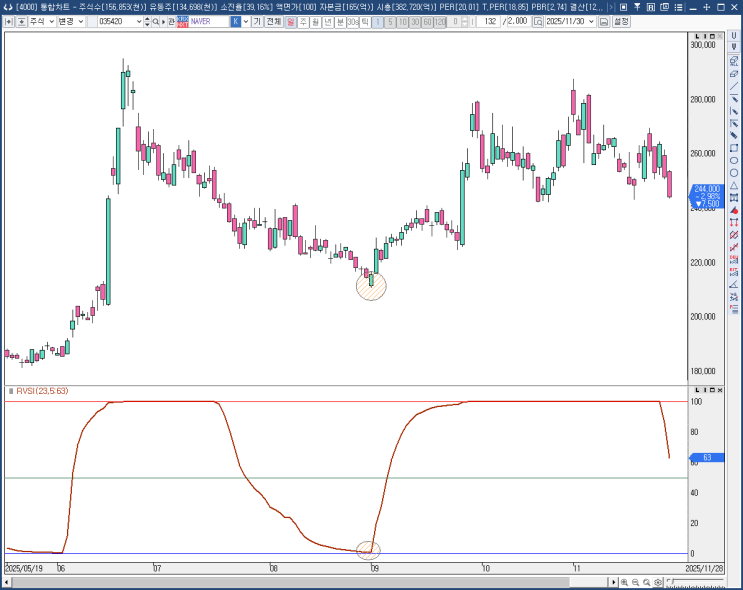This screenshot has width=743, height=590.
Task: Click the 5 interval button
Action: (390, 22)
